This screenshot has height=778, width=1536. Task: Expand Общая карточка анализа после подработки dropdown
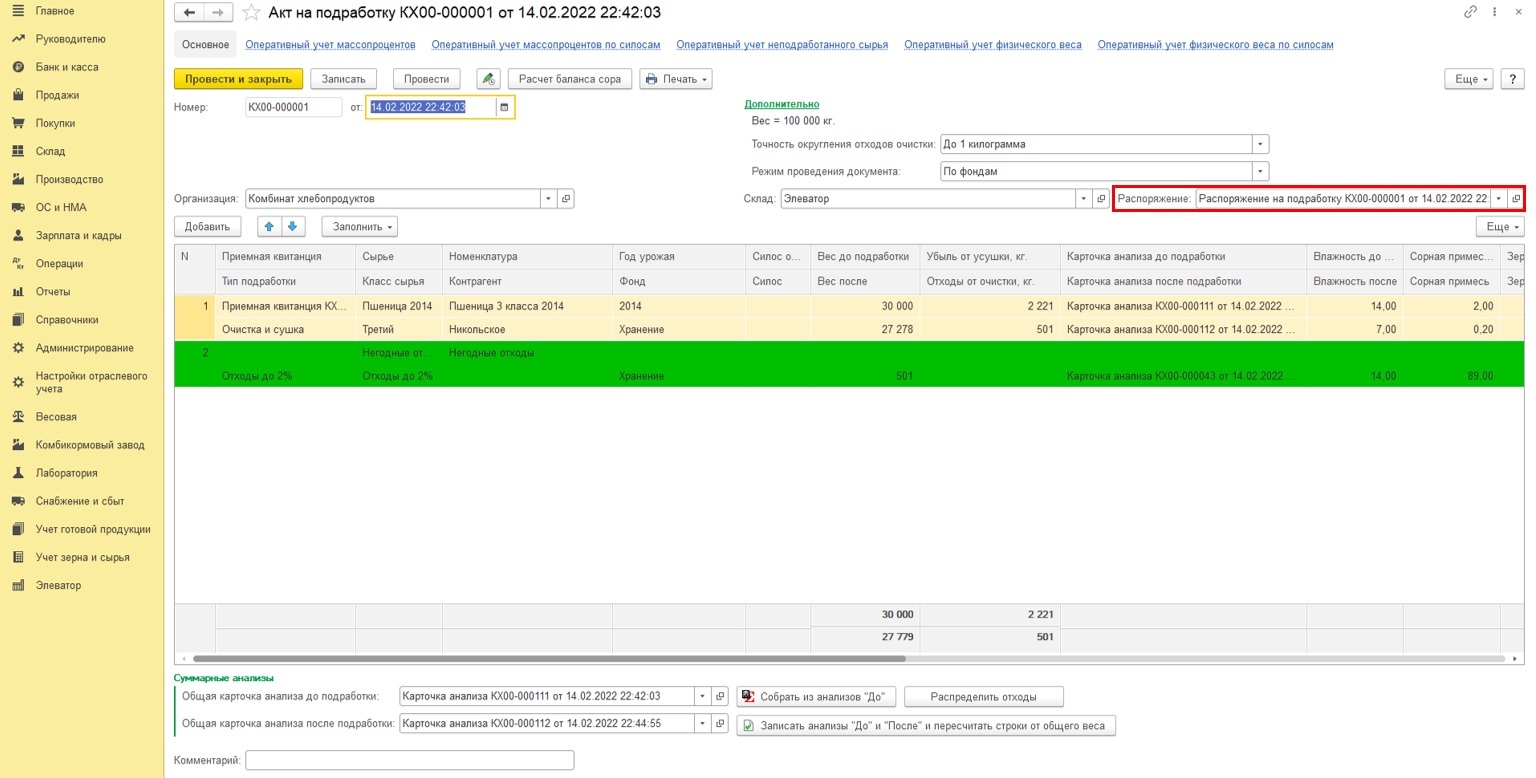pyautogui.click(x=702, y=724)
